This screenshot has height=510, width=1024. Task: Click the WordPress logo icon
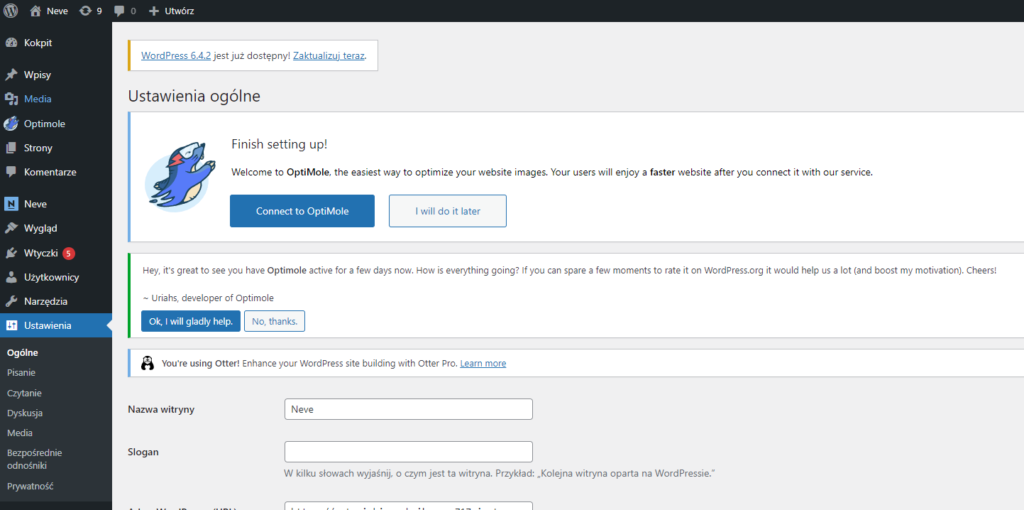(11, 10)
